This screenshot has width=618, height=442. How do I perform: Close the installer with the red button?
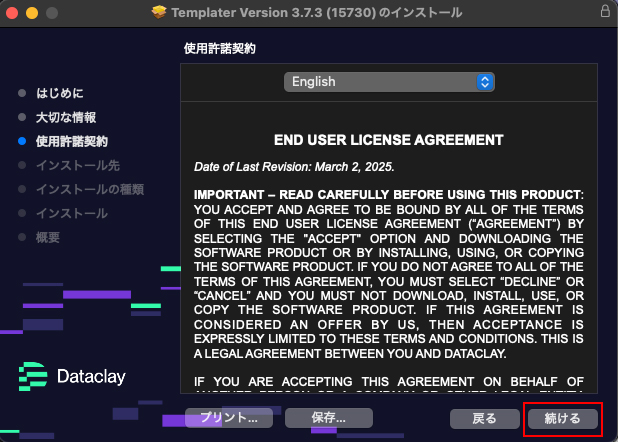(13, 13)
